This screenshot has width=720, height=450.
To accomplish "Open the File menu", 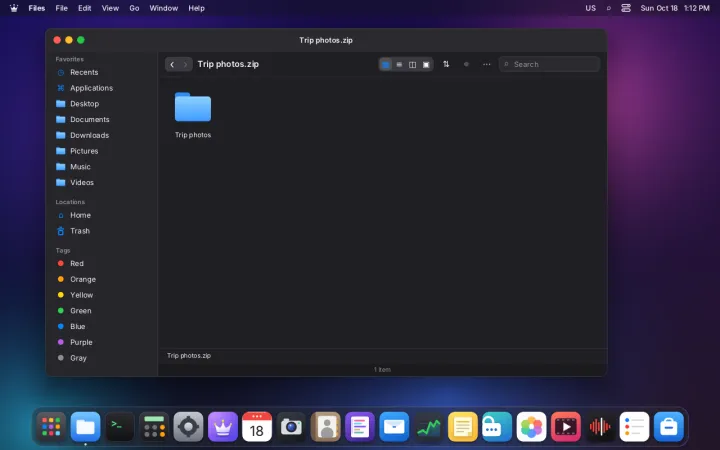I will (62, 8).
